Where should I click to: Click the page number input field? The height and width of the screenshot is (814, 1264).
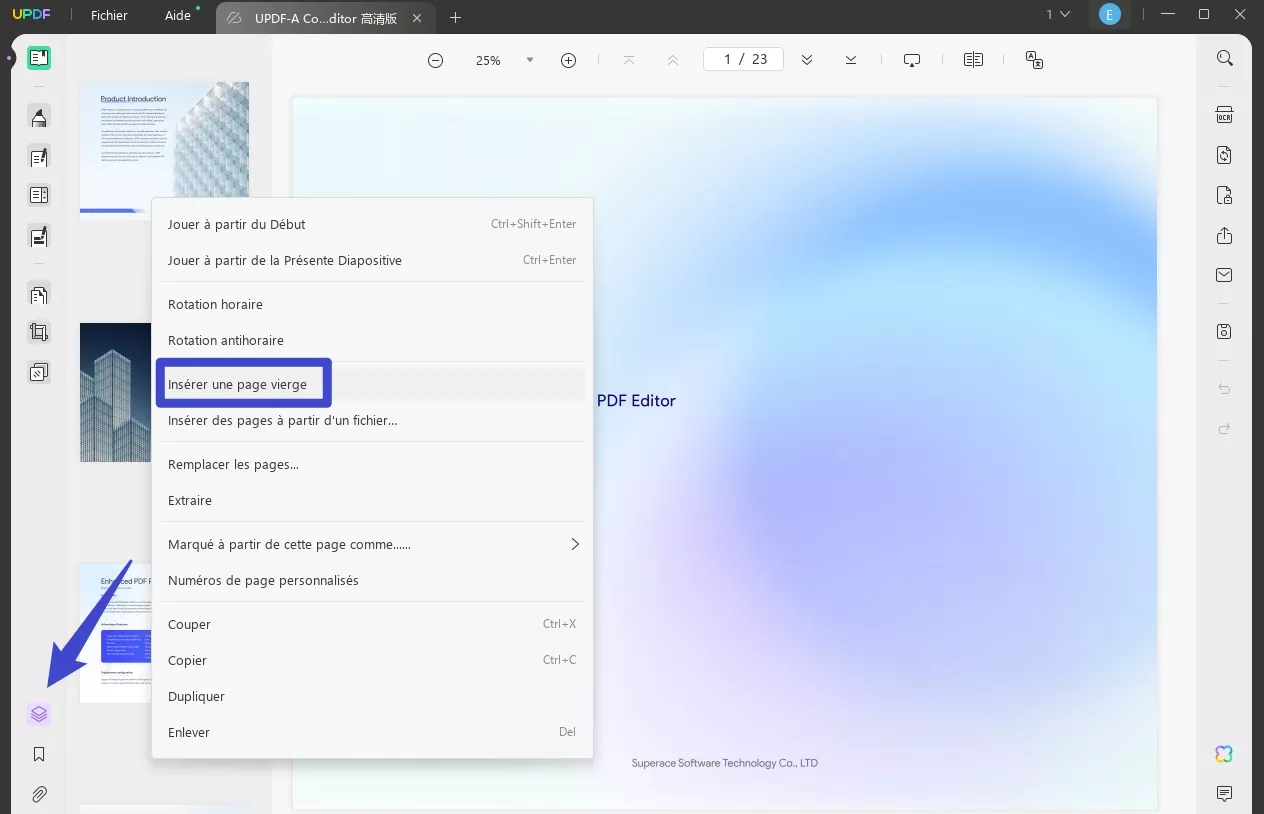point(743,59)
